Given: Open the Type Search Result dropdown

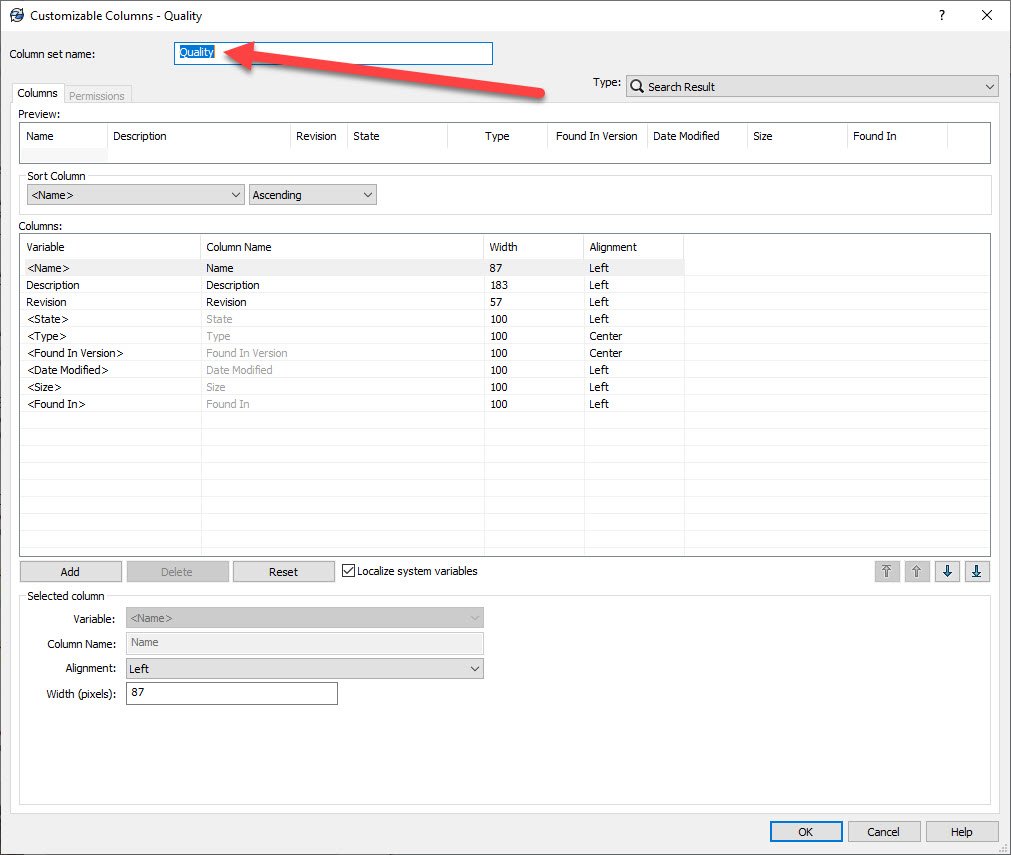Looking at the screenshot, I should (811, 87).
